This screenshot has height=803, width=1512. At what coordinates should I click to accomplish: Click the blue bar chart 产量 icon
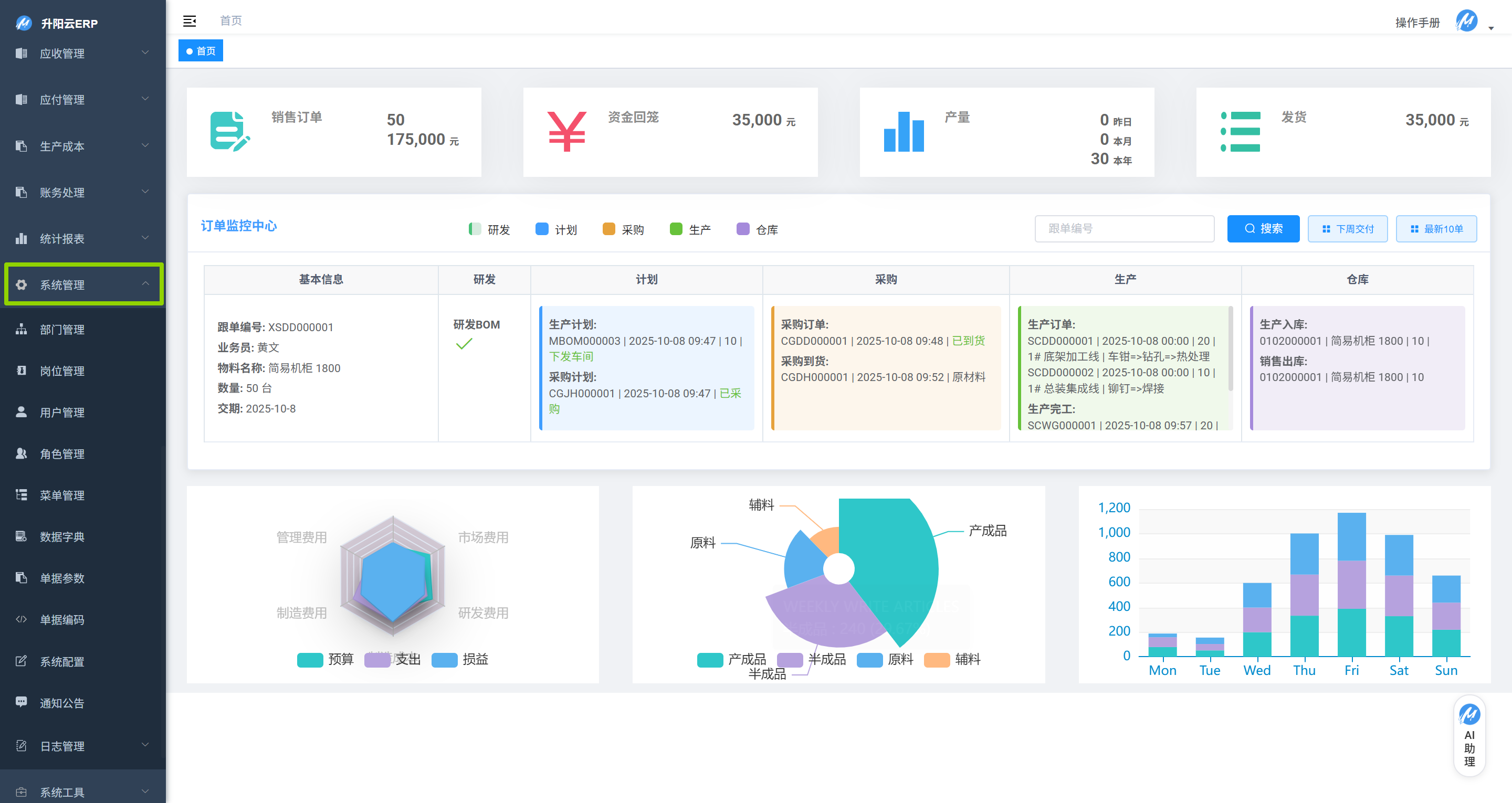click(x=904, y=132)
